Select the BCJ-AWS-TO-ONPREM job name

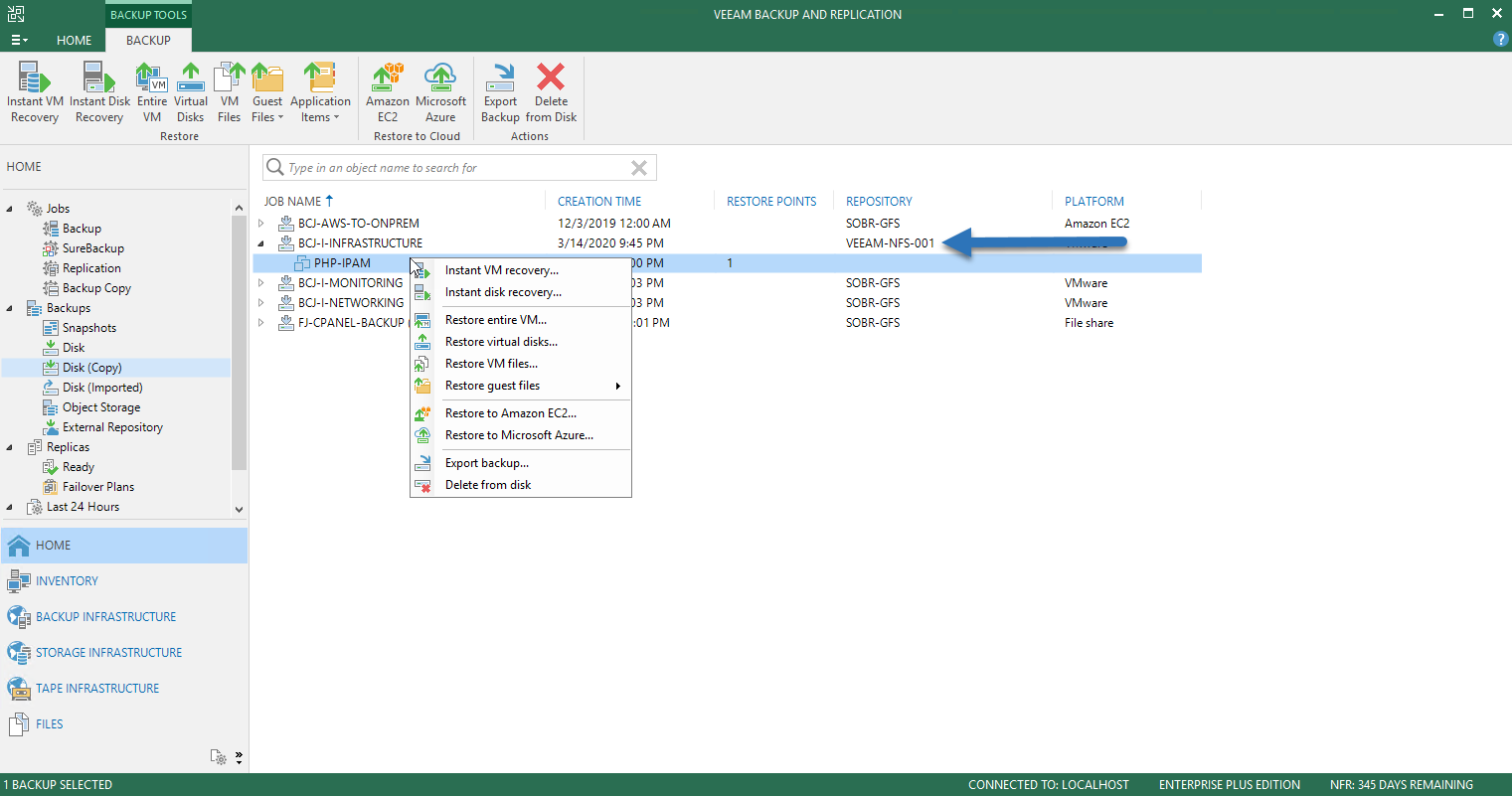359,224
